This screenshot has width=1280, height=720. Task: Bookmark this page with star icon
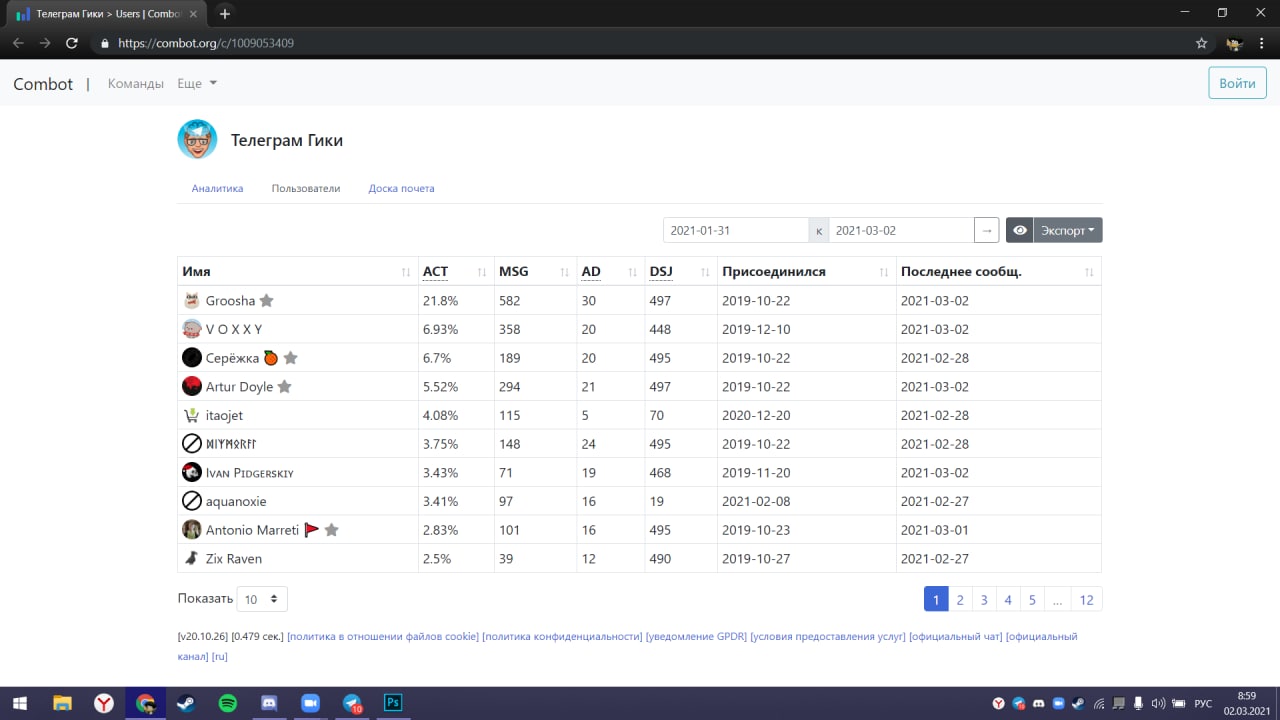(1202, 43)
